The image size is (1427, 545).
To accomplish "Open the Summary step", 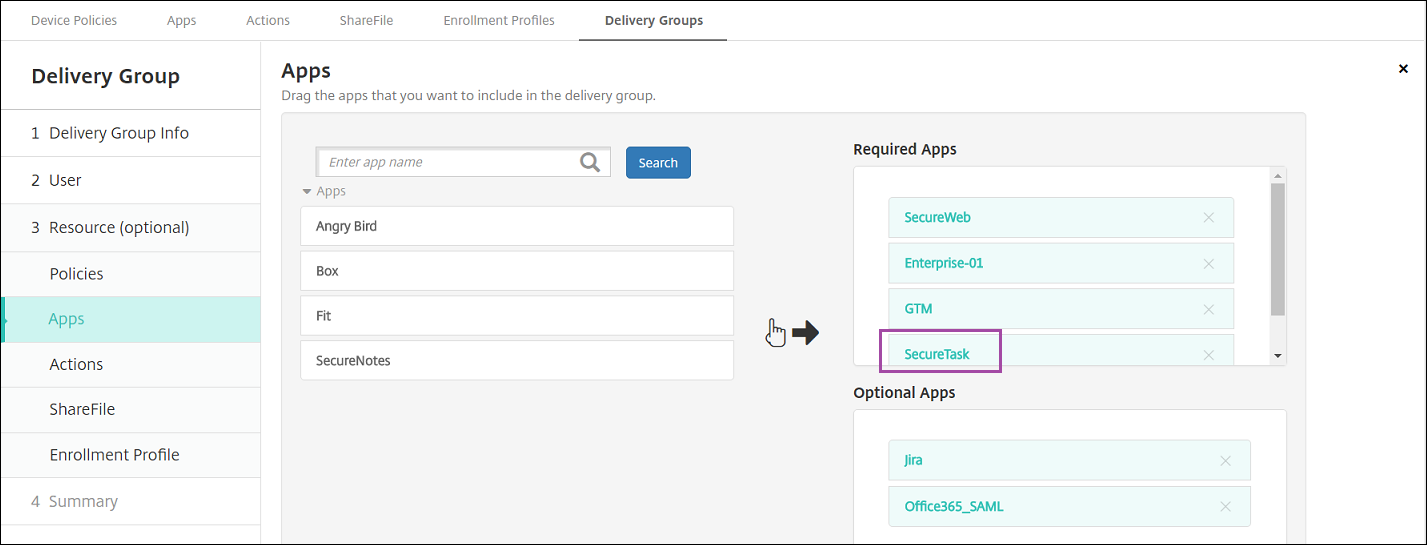I will point(83,501).
